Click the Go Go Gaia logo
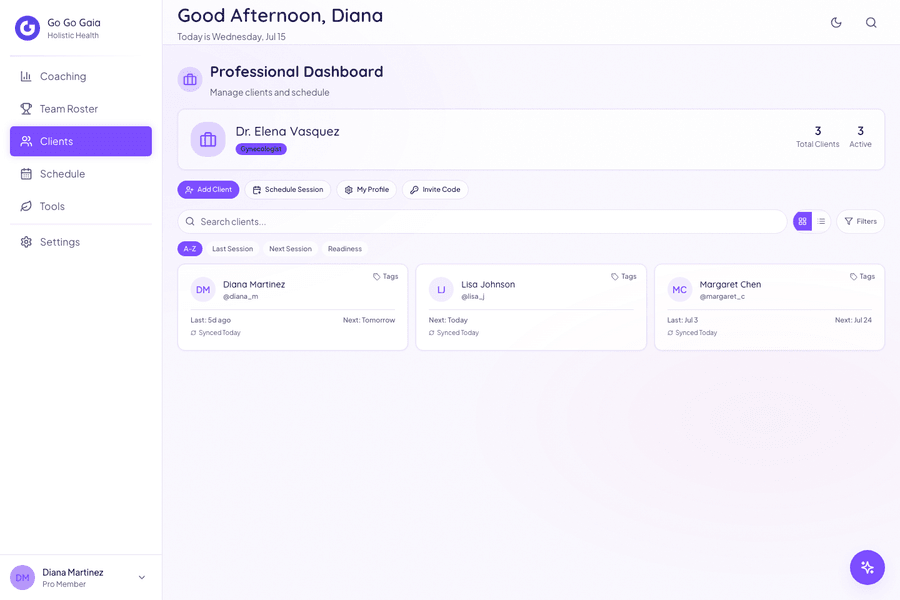 (x=27, y=28)
